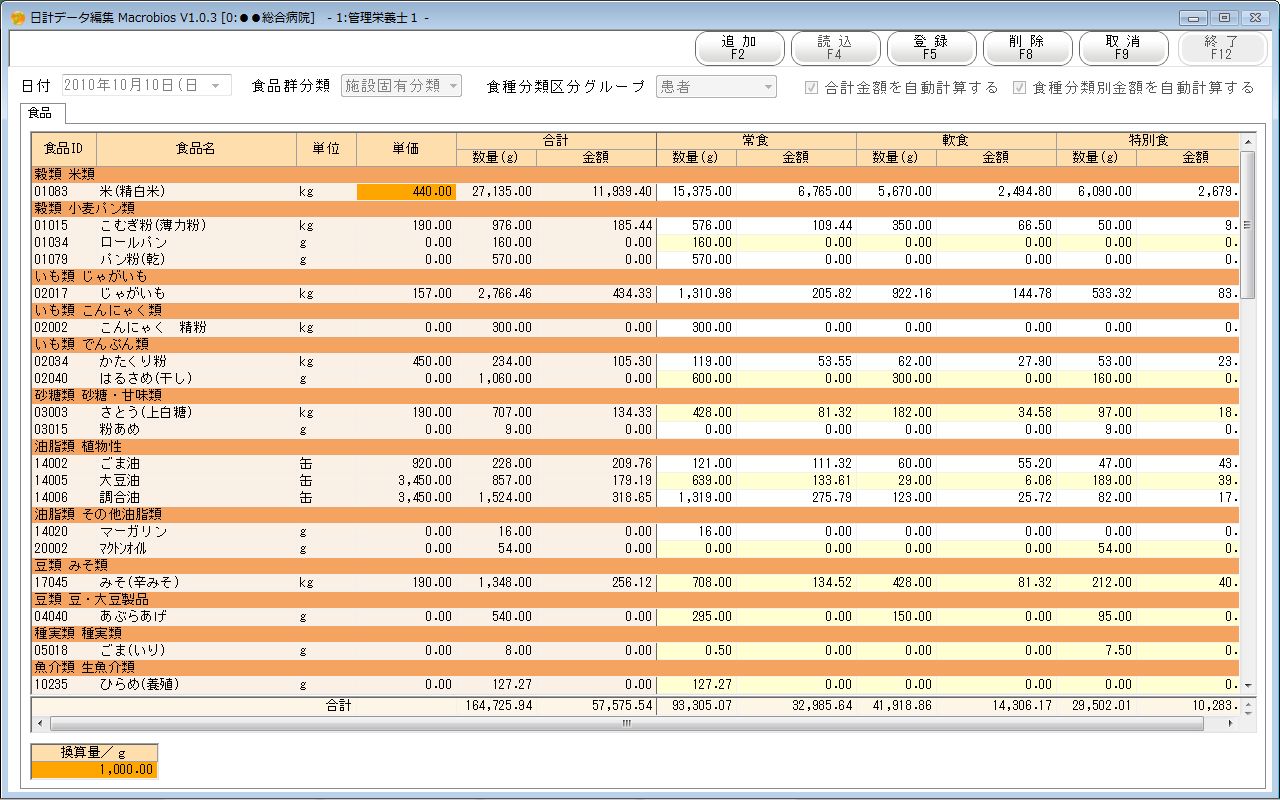1280x800 pixels.
Task: Toggle 合計金額を自動計算する checkbox
Action: pos(812,87)
